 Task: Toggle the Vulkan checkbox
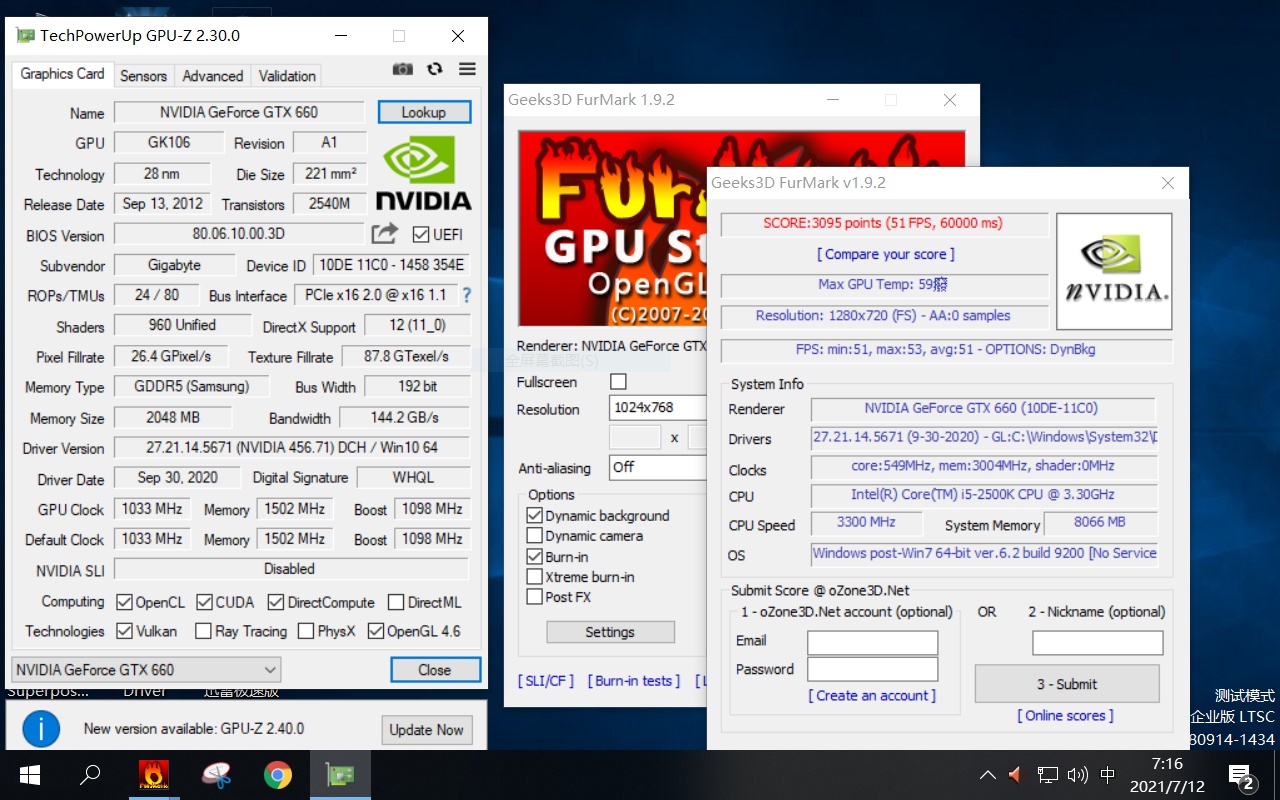tap(125, 631)
